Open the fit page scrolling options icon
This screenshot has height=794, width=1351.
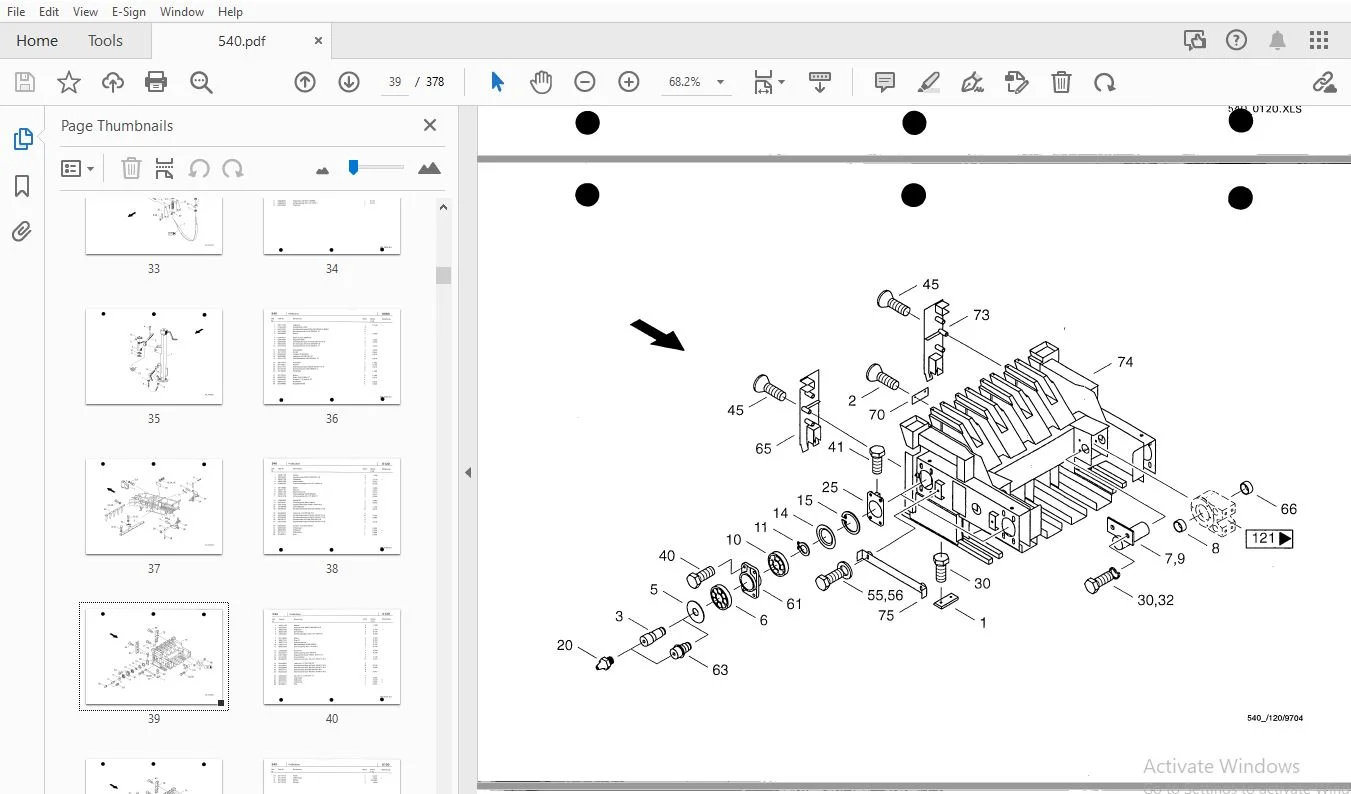click(768, 82)
